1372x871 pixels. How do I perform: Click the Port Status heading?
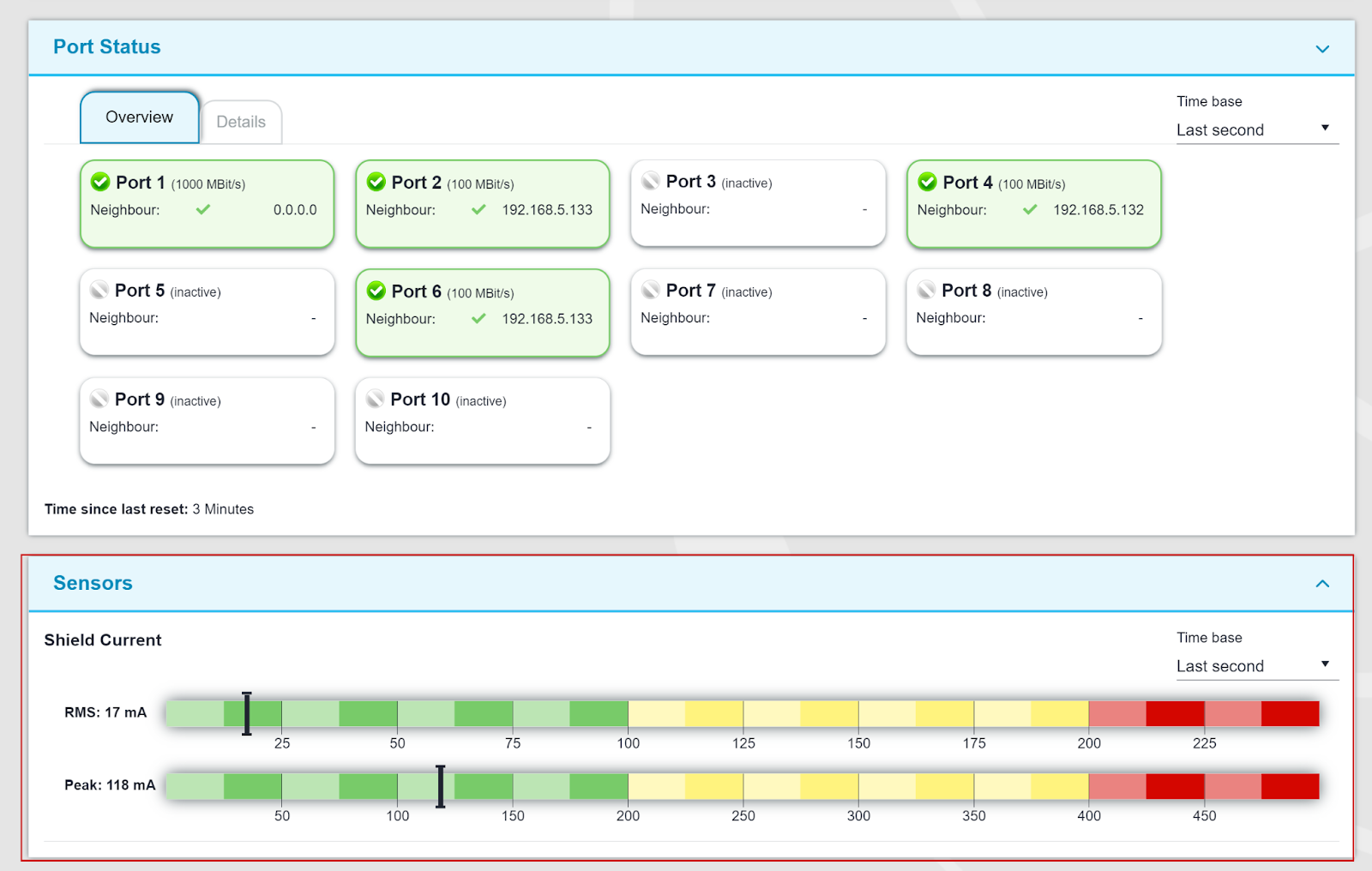pyautogui.click(x=107, y=47)
